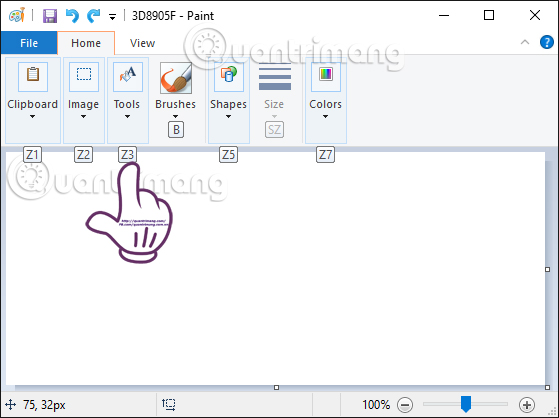Open the File menu
This screenshot has height=418, width=559.
[29, 43]
